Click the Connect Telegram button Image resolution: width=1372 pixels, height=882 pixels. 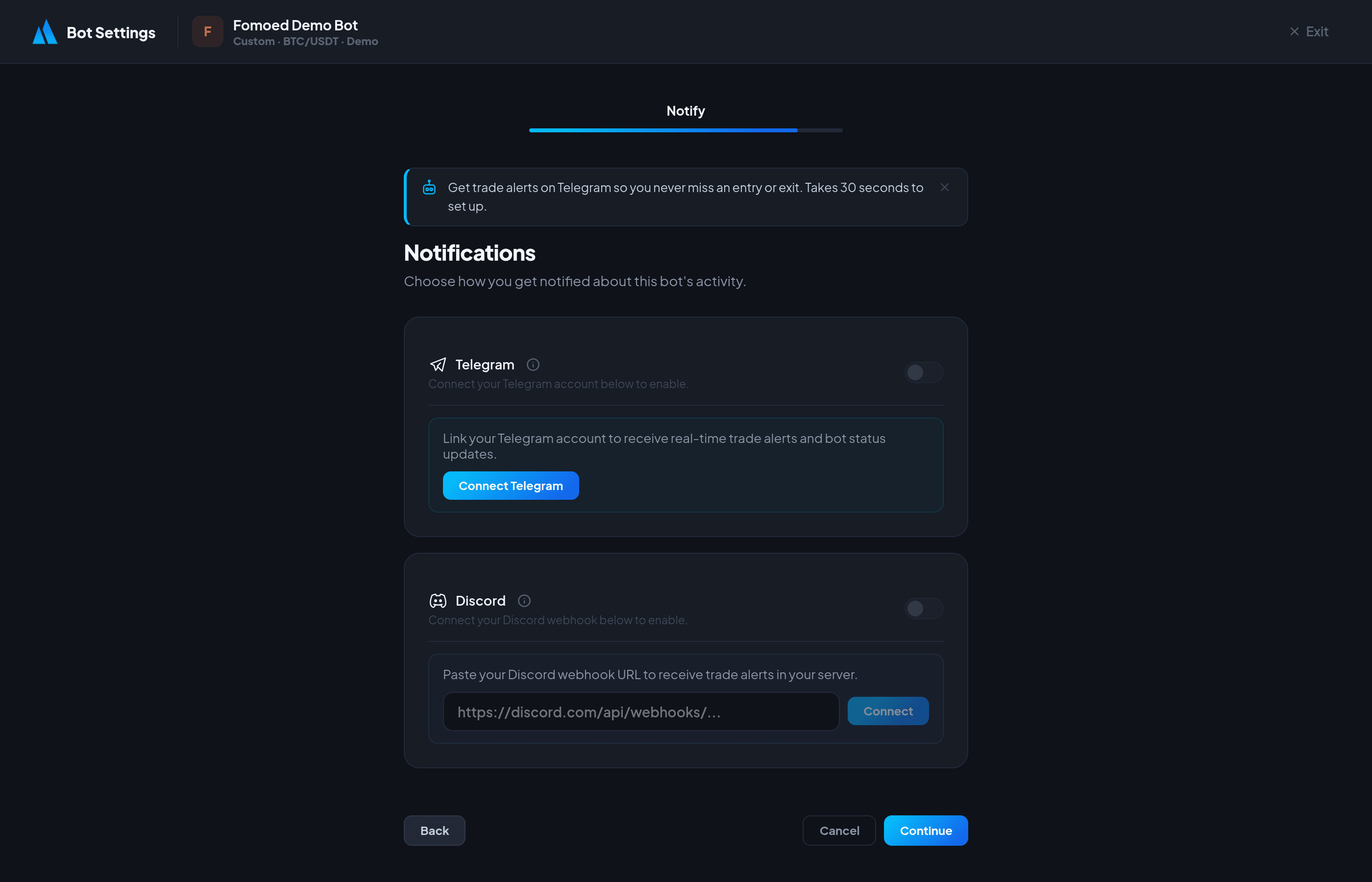point(510,486)
